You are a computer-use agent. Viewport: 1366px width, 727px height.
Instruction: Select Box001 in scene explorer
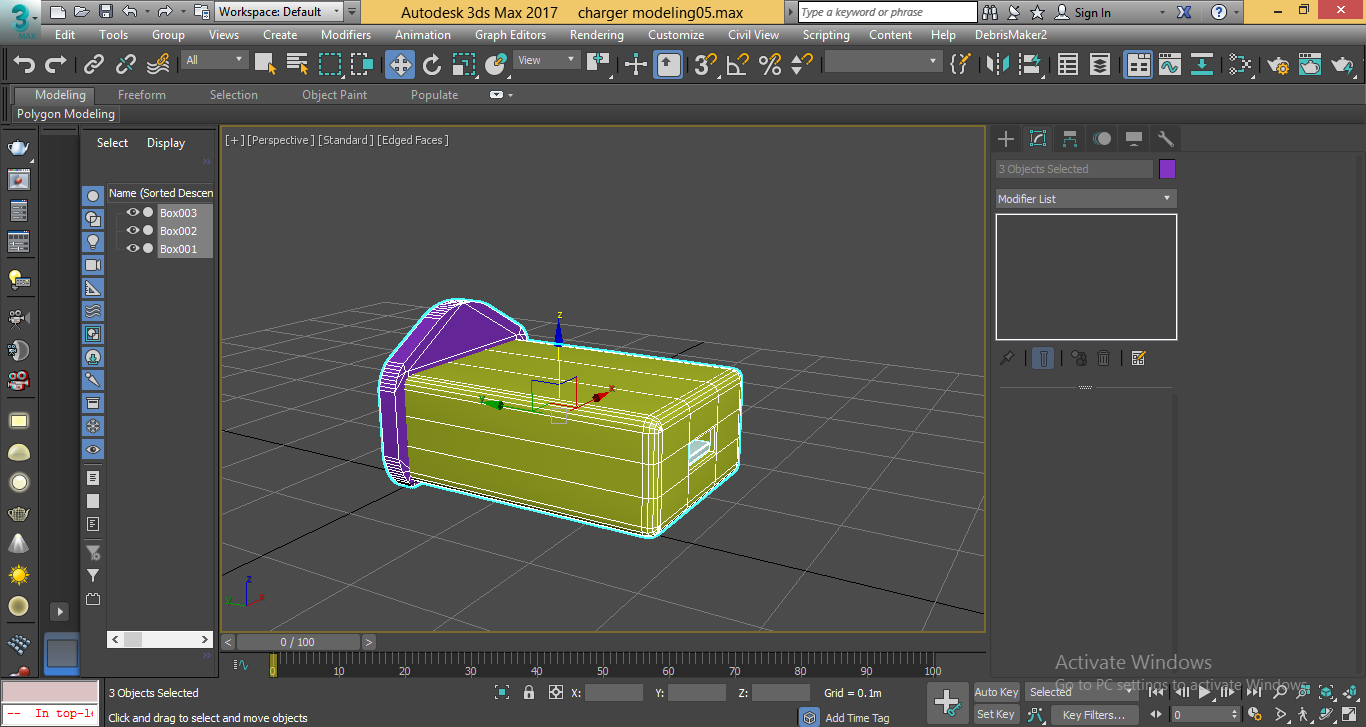pos(178,249)
